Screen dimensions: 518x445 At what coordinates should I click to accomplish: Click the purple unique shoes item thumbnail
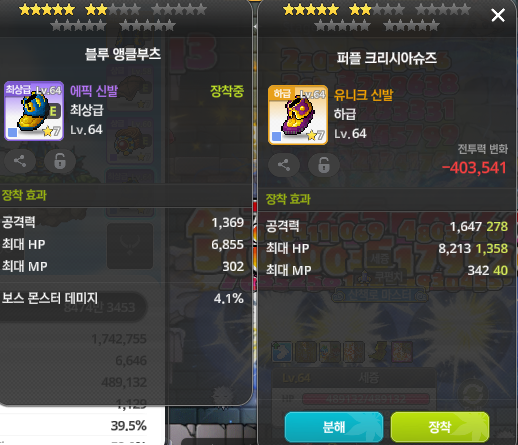click(298, 115)
